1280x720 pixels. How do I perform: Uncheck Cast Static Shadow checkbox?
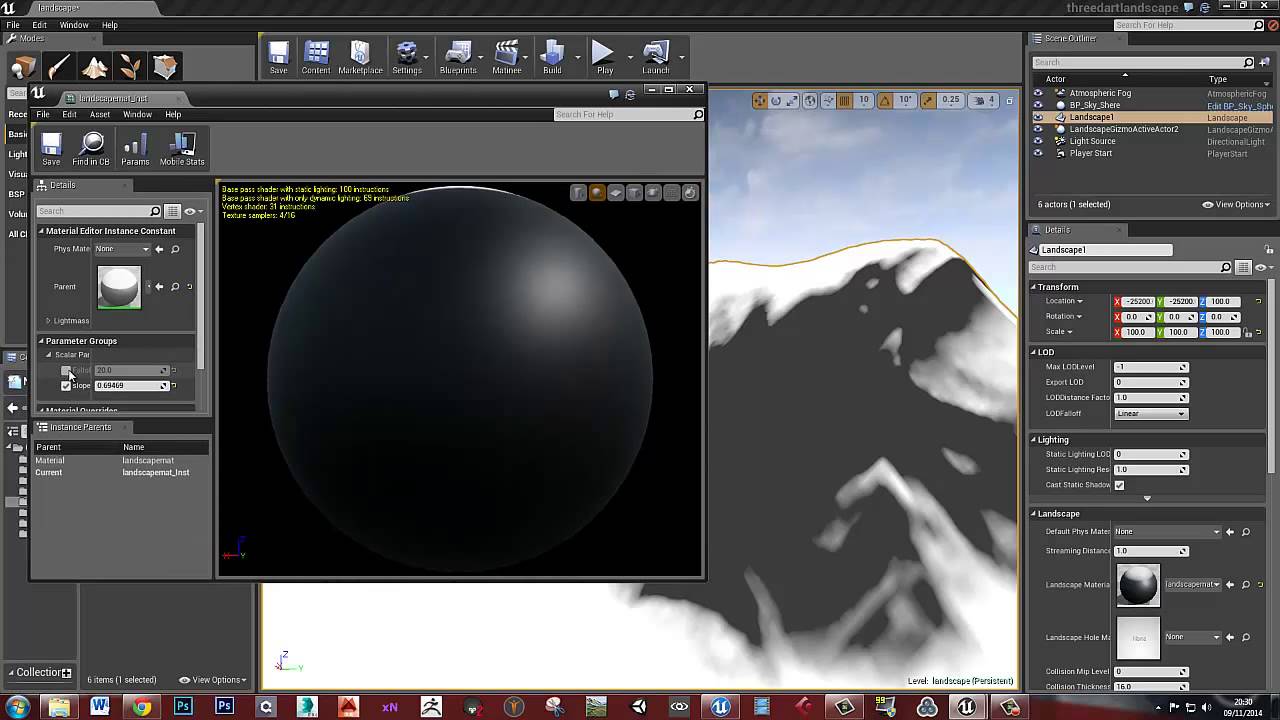[1119, 485]
